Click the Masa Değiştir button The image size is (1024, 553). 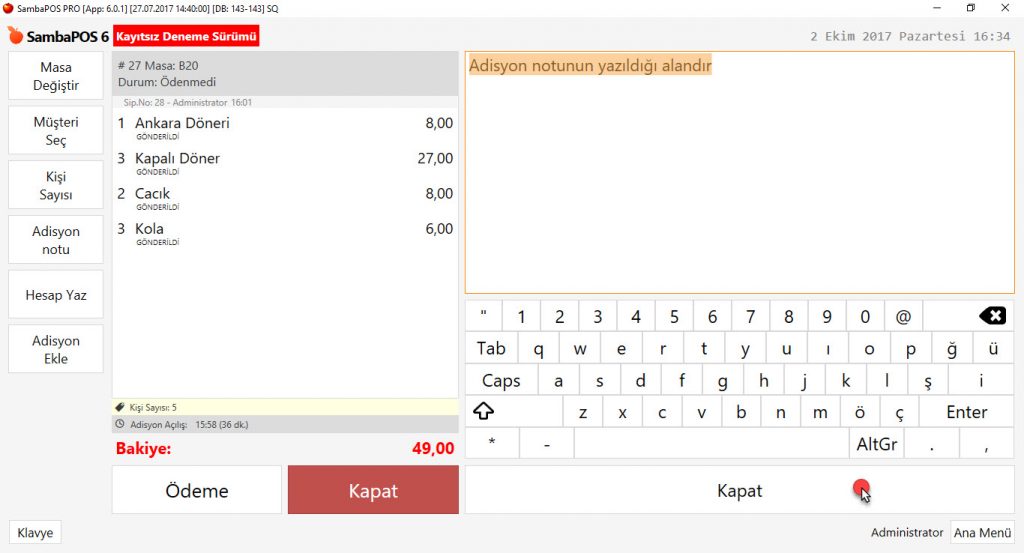click(x=56, y=77)
